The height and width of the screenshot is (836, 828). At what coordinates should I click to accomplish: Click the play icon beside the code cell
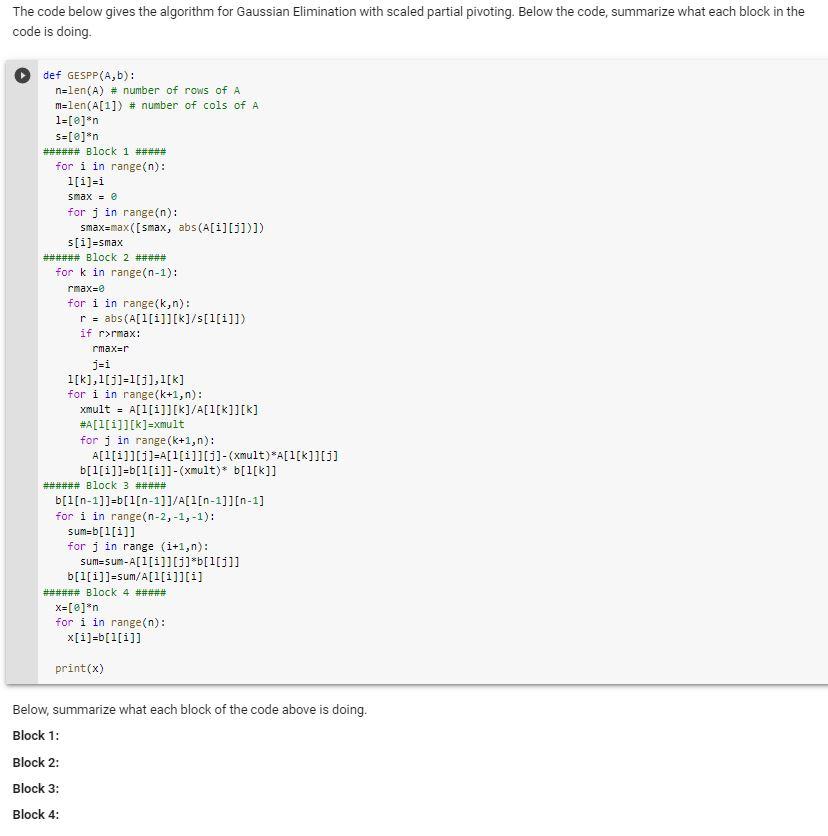pyautogui.click(x=23, y=75)
